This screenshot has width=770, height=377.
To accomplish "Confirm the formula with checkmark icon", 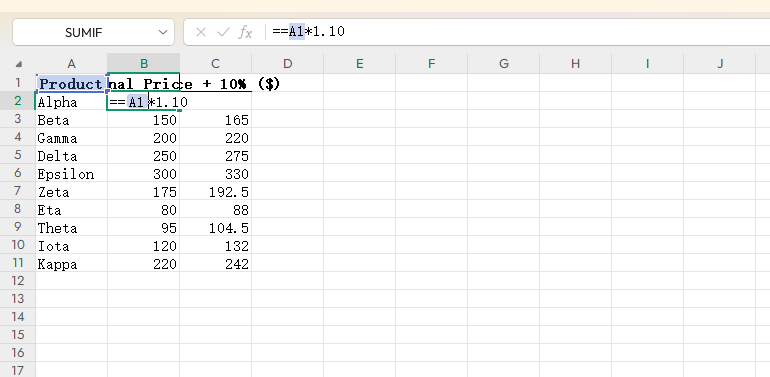I will coord(223,32).
